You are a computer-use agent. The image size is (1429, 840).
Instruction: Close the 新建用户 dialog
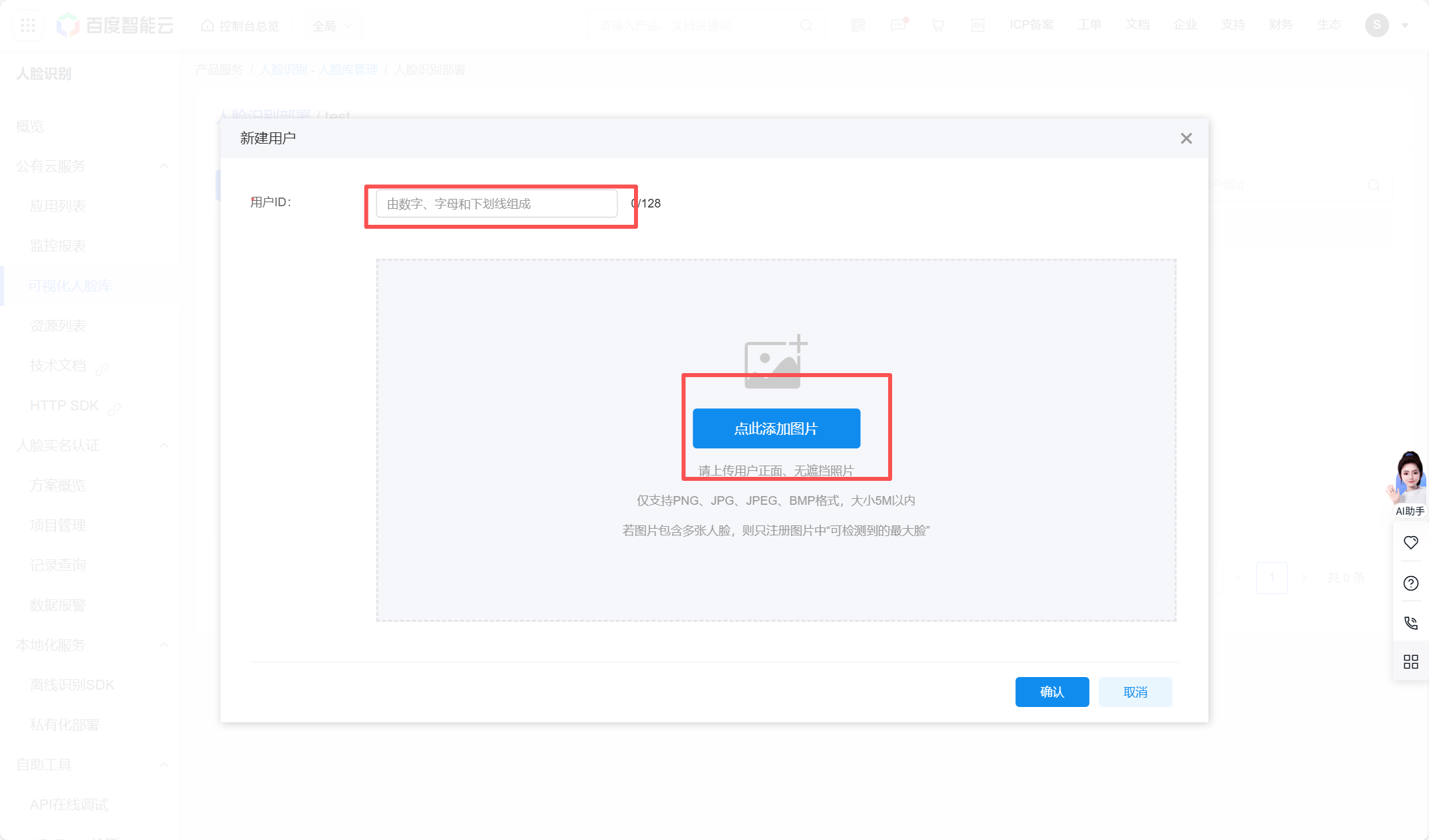pyautogui.click(x=1186, y=138)
